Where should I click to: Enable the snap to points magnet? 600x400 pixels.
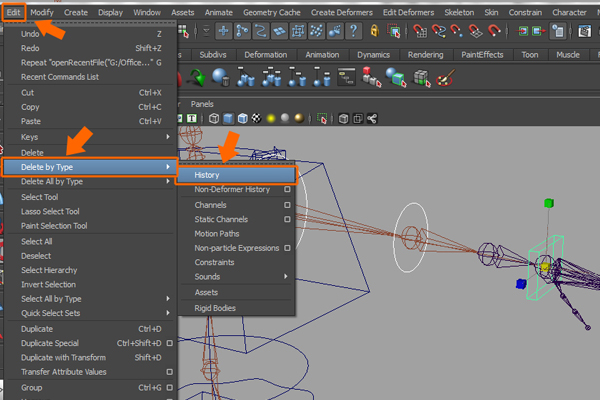tap(457, 31)
